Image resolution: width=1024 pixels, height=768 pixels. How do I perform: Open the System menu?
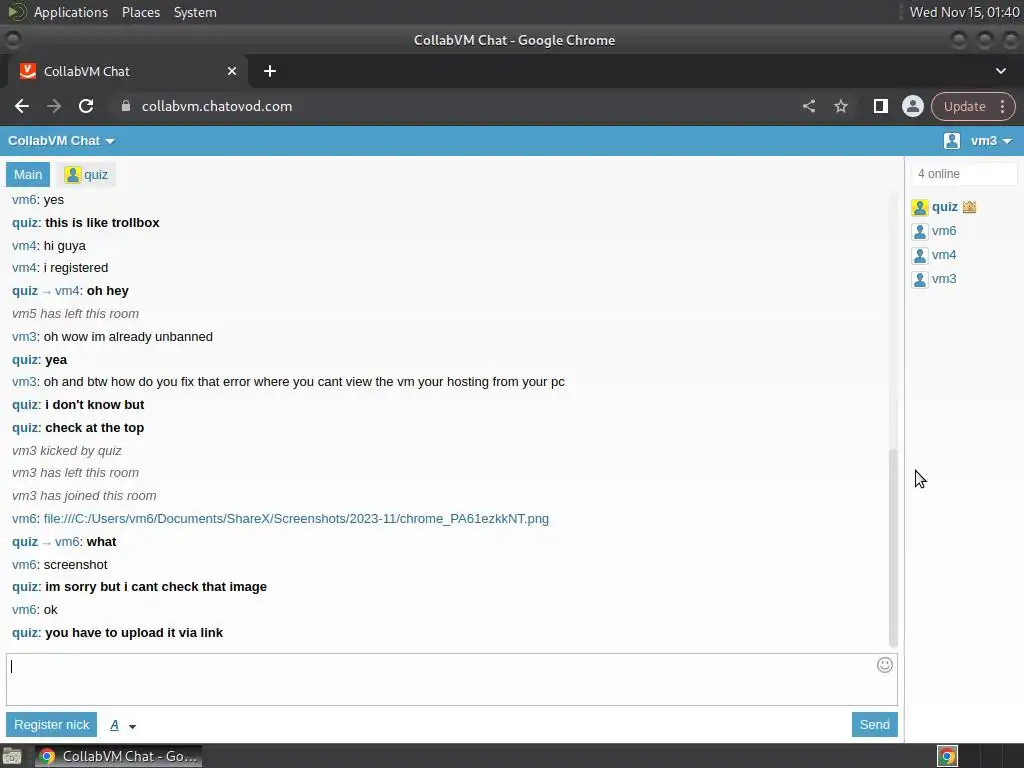tap(195, 12)
